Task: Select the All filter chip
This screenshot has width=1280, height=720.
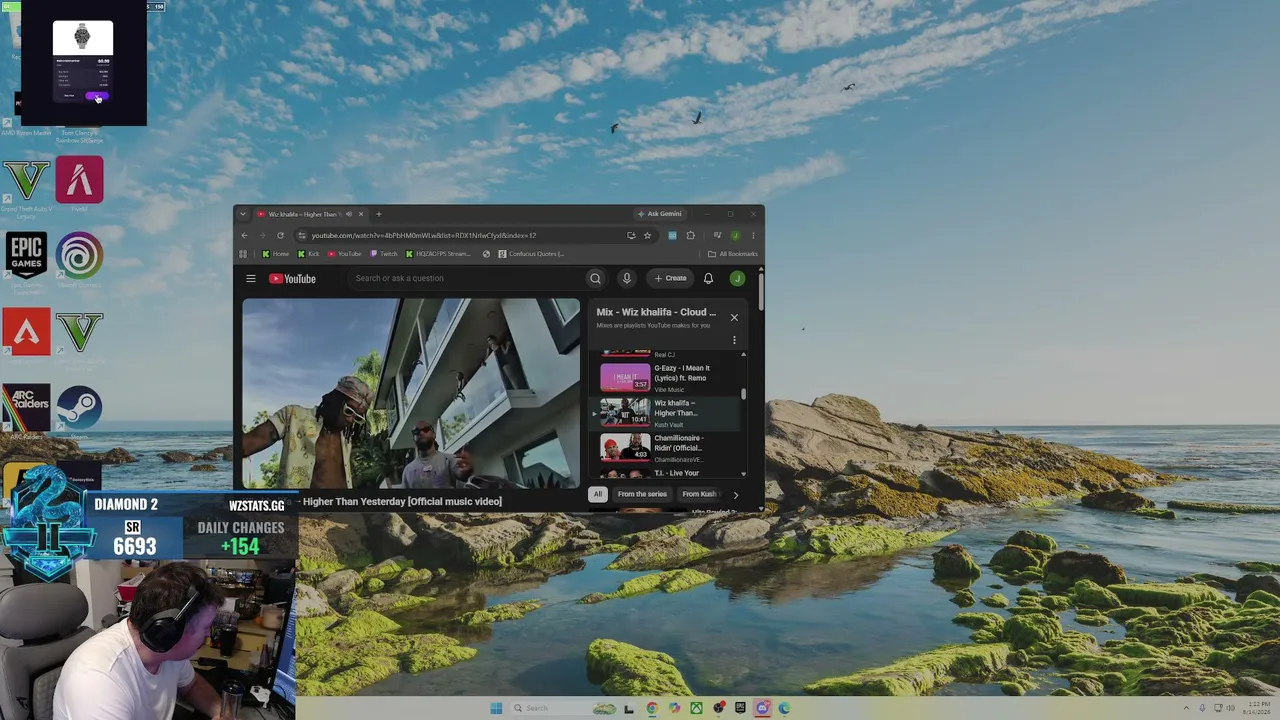Action: (597, 494)
